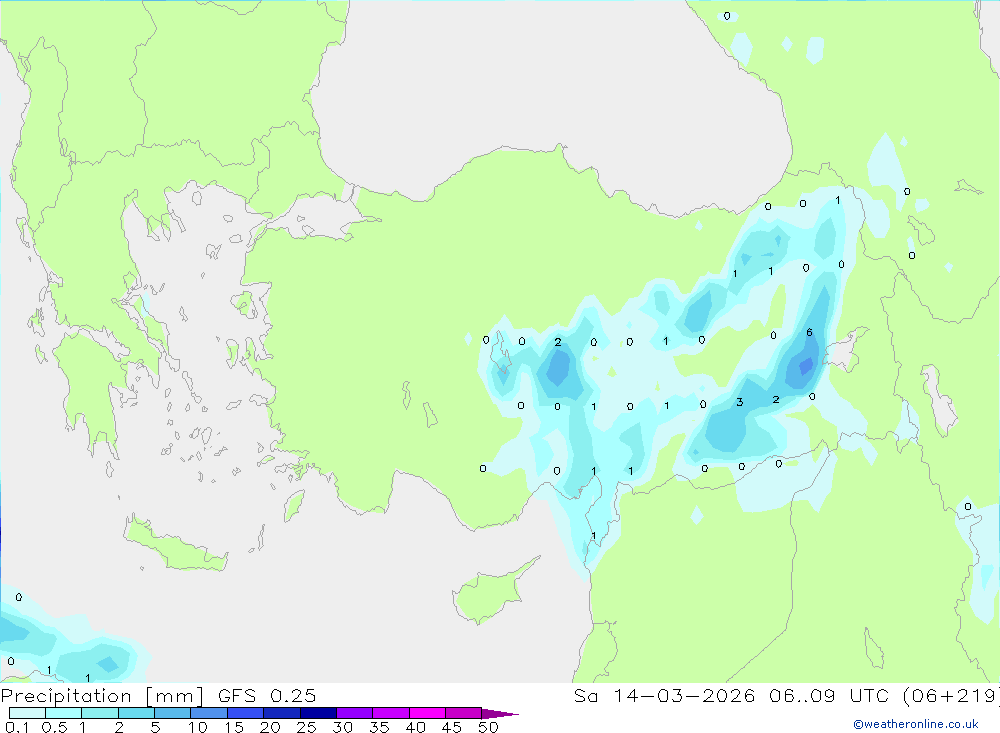Click the '(06+219)' forecast offset text
The width and height of the screenshot is (1000, 733).
(952, 696)
